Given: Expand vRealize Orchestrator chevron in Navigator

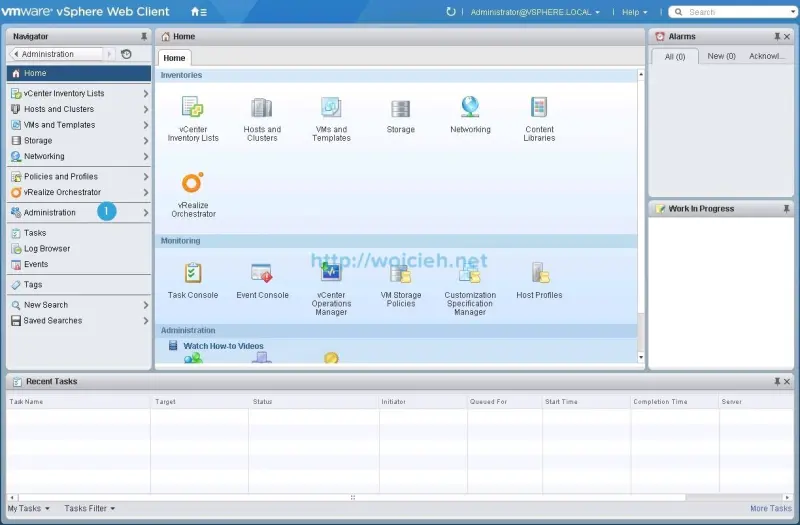Looking at the screenshot, I should (146, 192).
